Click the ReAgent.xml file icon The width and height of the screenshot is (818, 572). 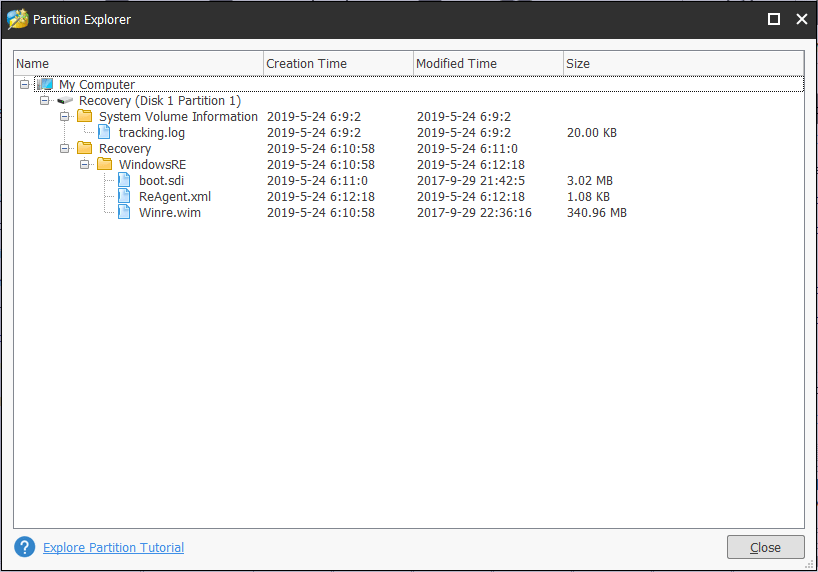124,196
